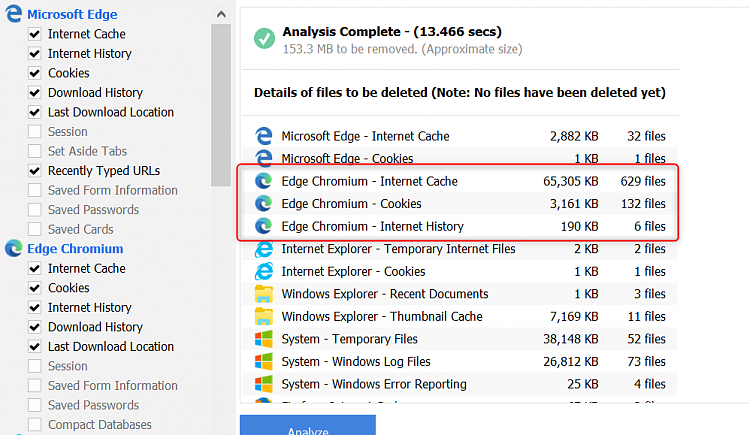Uncheck Last Download Location under Edge Chromium
750x435 pixels.
pyautogui.click(x=34, y=346)
